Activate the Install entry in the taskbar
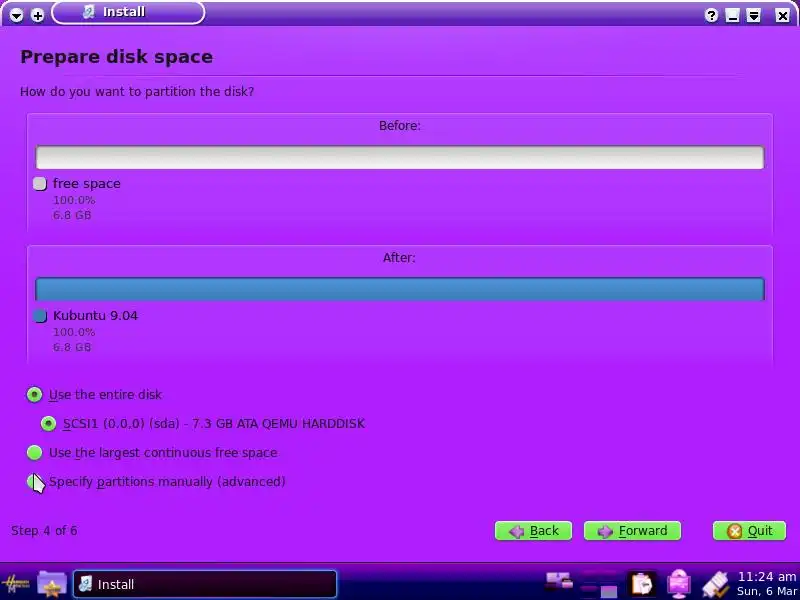Image resolution: width=800 pixels, height=600 pixels. (205, 584)
